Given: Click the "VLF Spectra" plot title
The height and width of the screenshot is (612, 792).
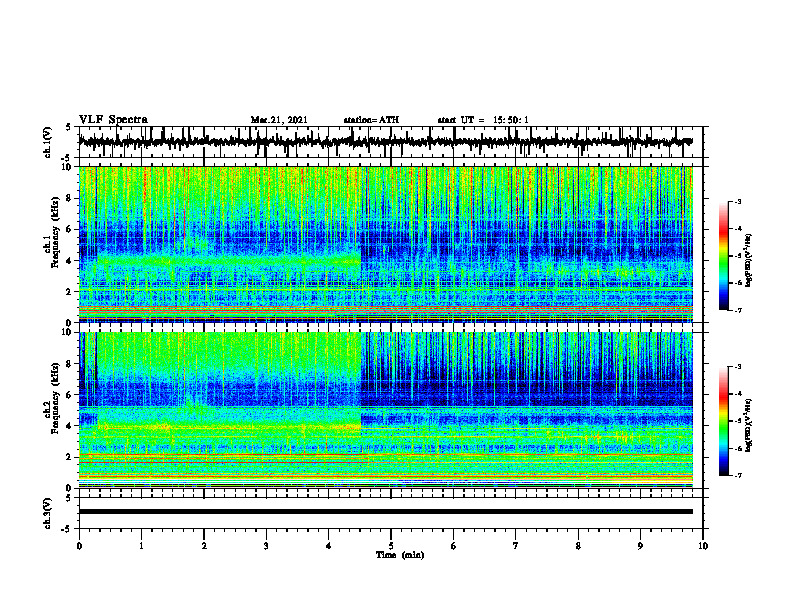Looking at the screenshot, I should [x=113, y=120].
